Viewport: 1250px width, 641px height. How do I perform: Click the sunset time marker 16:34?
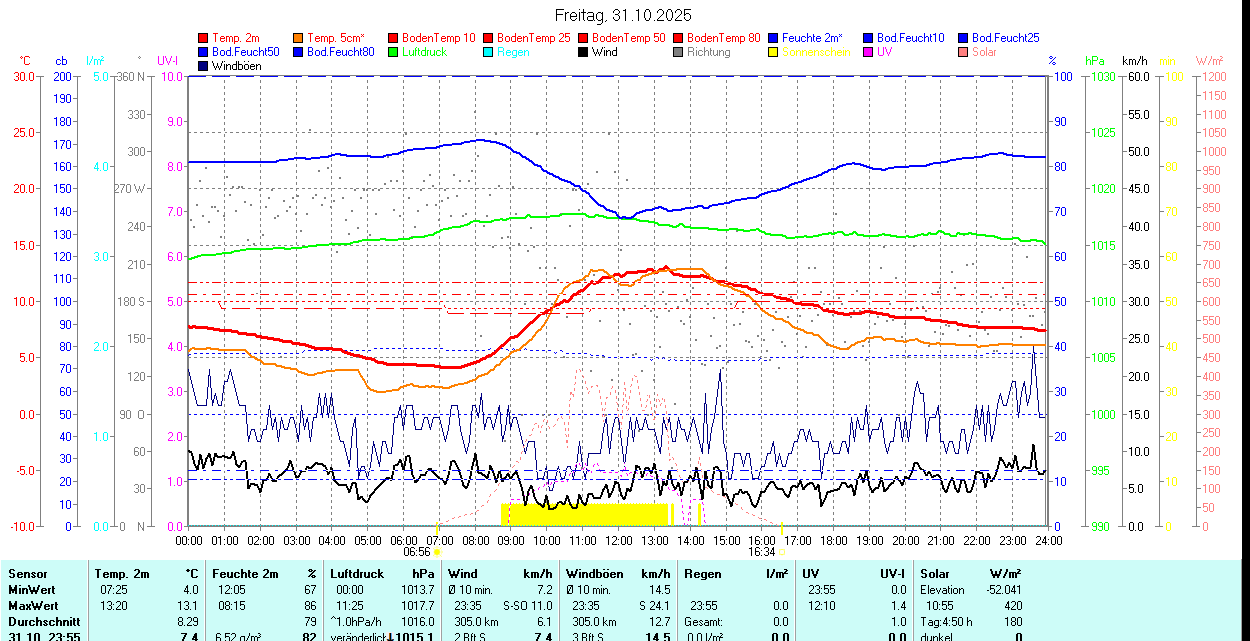click(762, 551)
